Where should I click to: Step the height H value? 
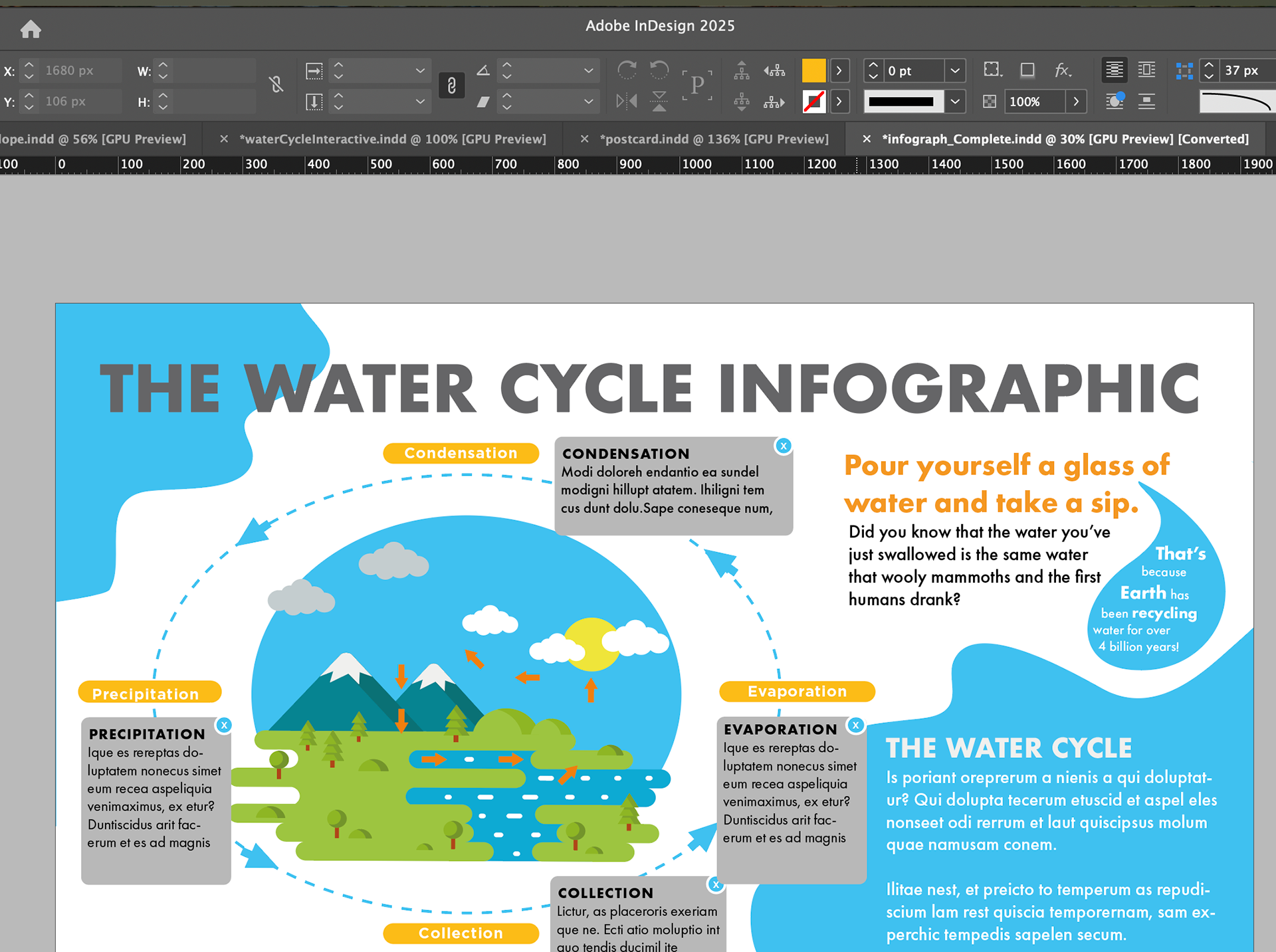point(163,102)
